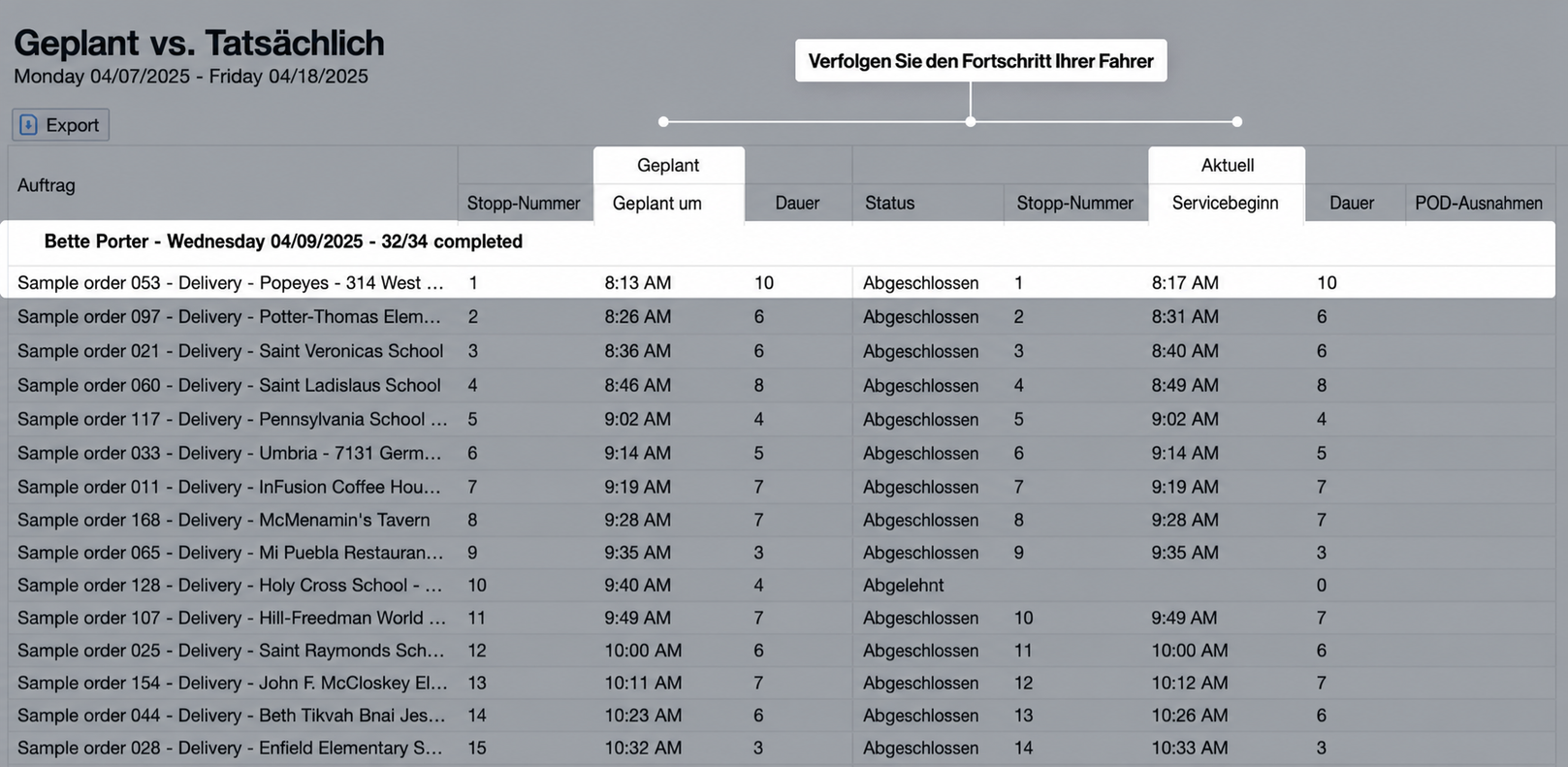Click planned time 9:40 AM
This screenshot has height=767, width=1568.
(638, 585)
